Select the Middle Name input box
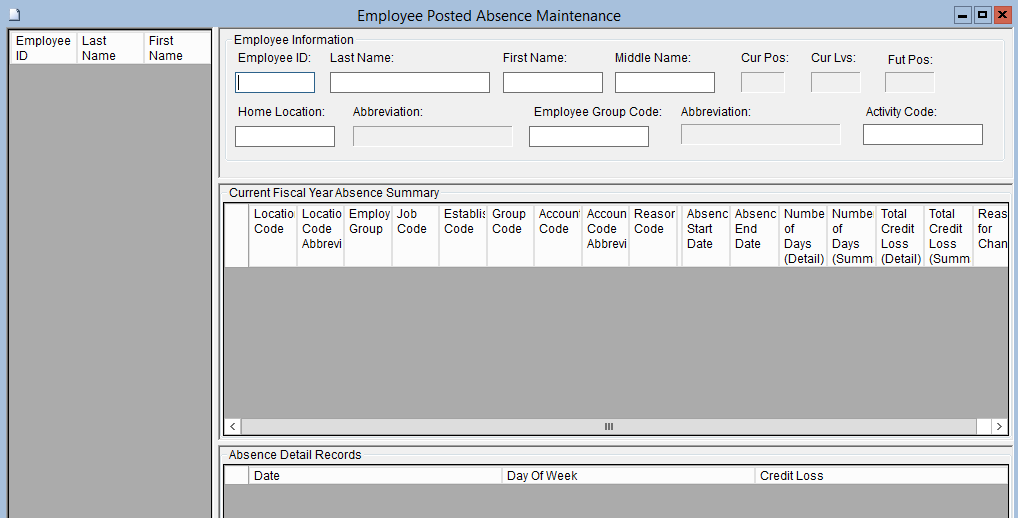 click(x=664, y=83)
